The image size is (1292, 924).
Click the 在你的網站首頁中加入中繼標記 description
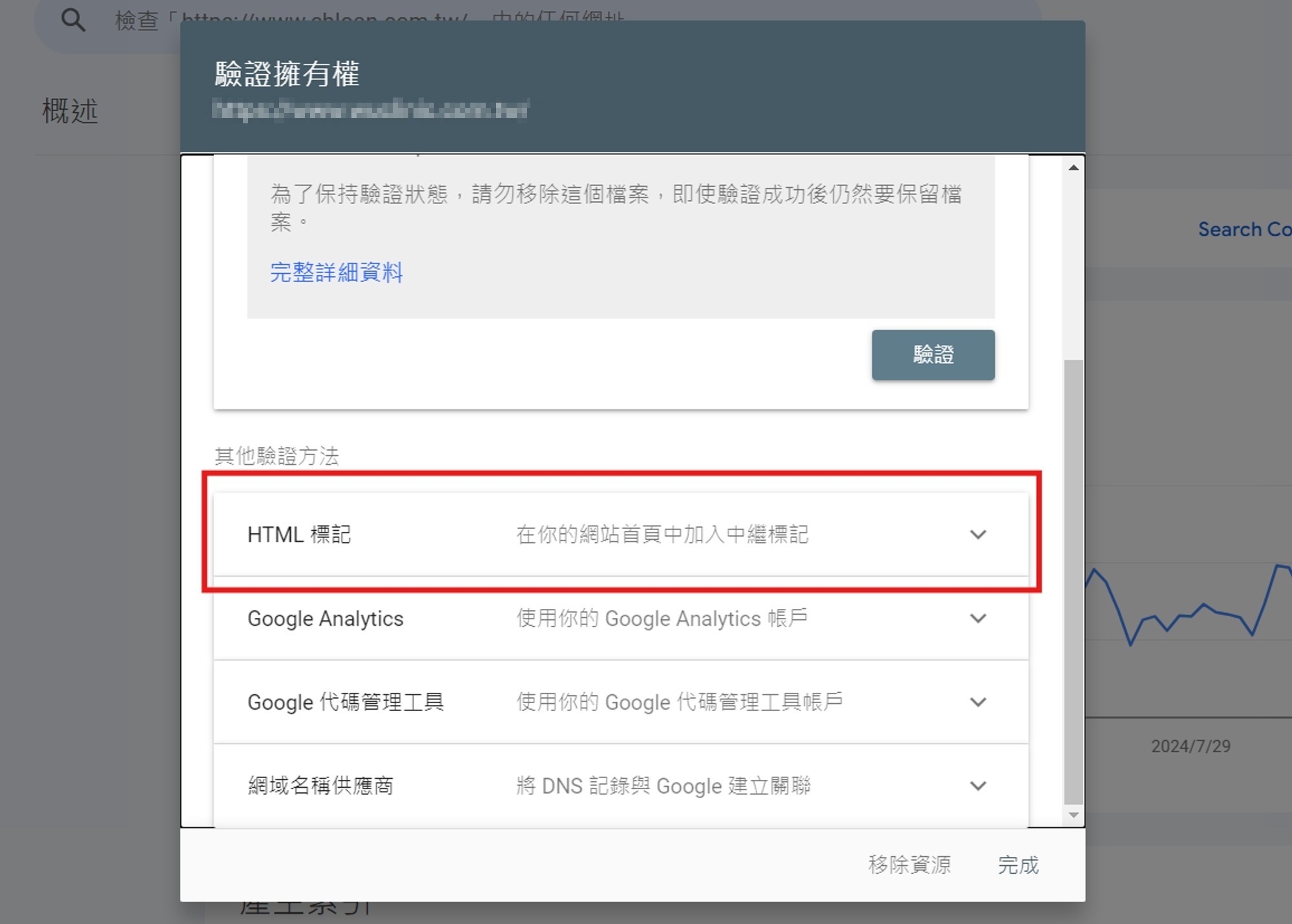[x=662, y=535]
